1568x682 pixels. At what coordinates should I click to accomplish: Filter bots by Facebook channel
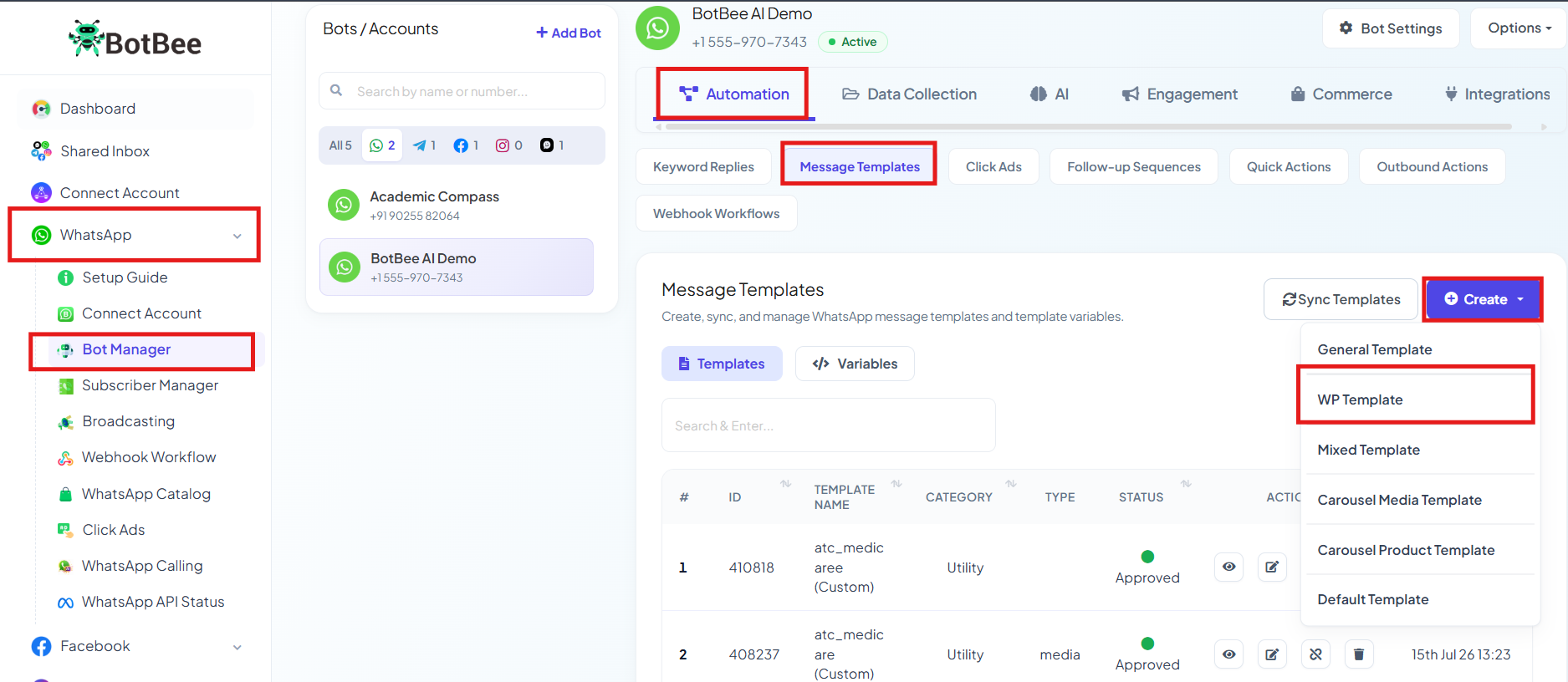[466, 145]
